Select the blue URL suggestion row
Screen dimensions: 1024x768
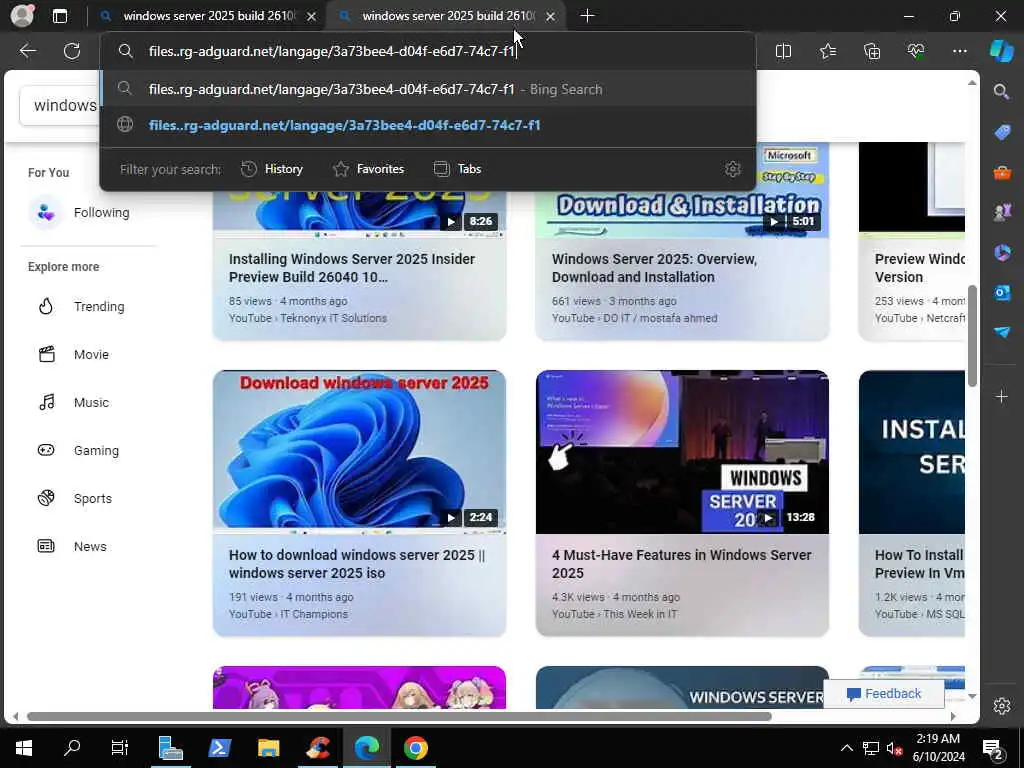[x=428, y=125]
